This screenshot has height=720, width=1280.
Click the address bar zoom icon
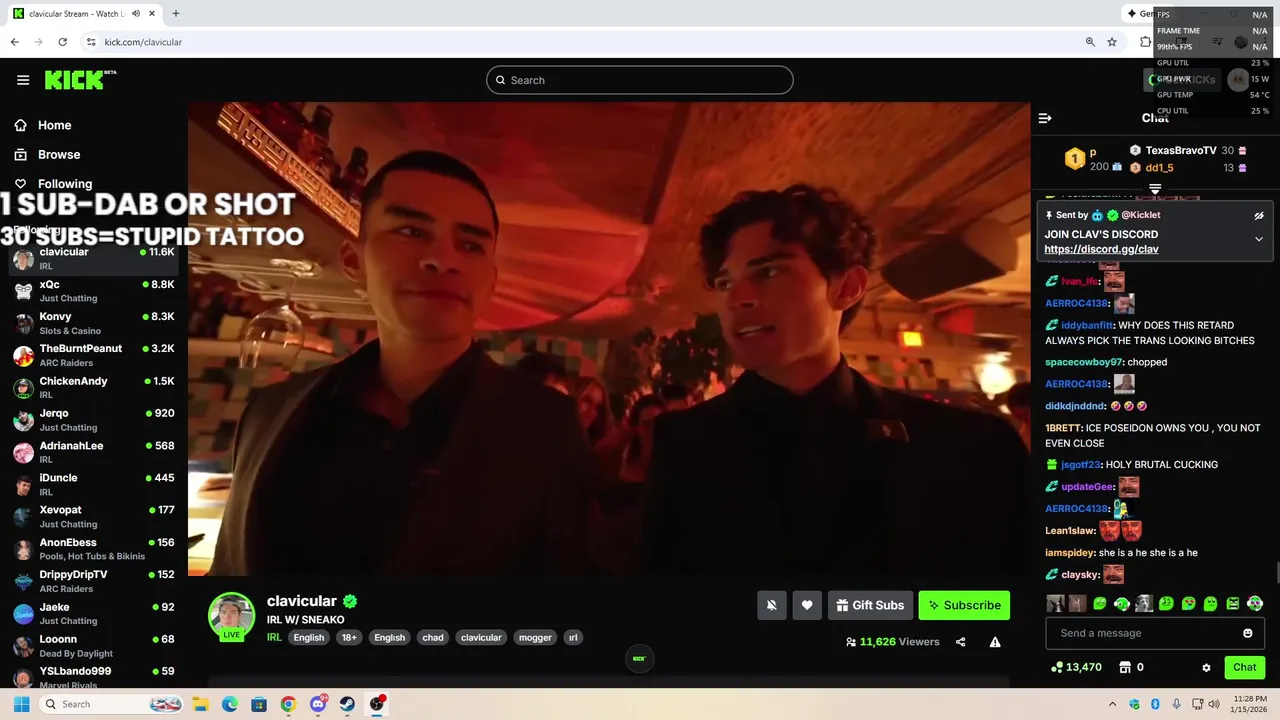(1090, 42)
